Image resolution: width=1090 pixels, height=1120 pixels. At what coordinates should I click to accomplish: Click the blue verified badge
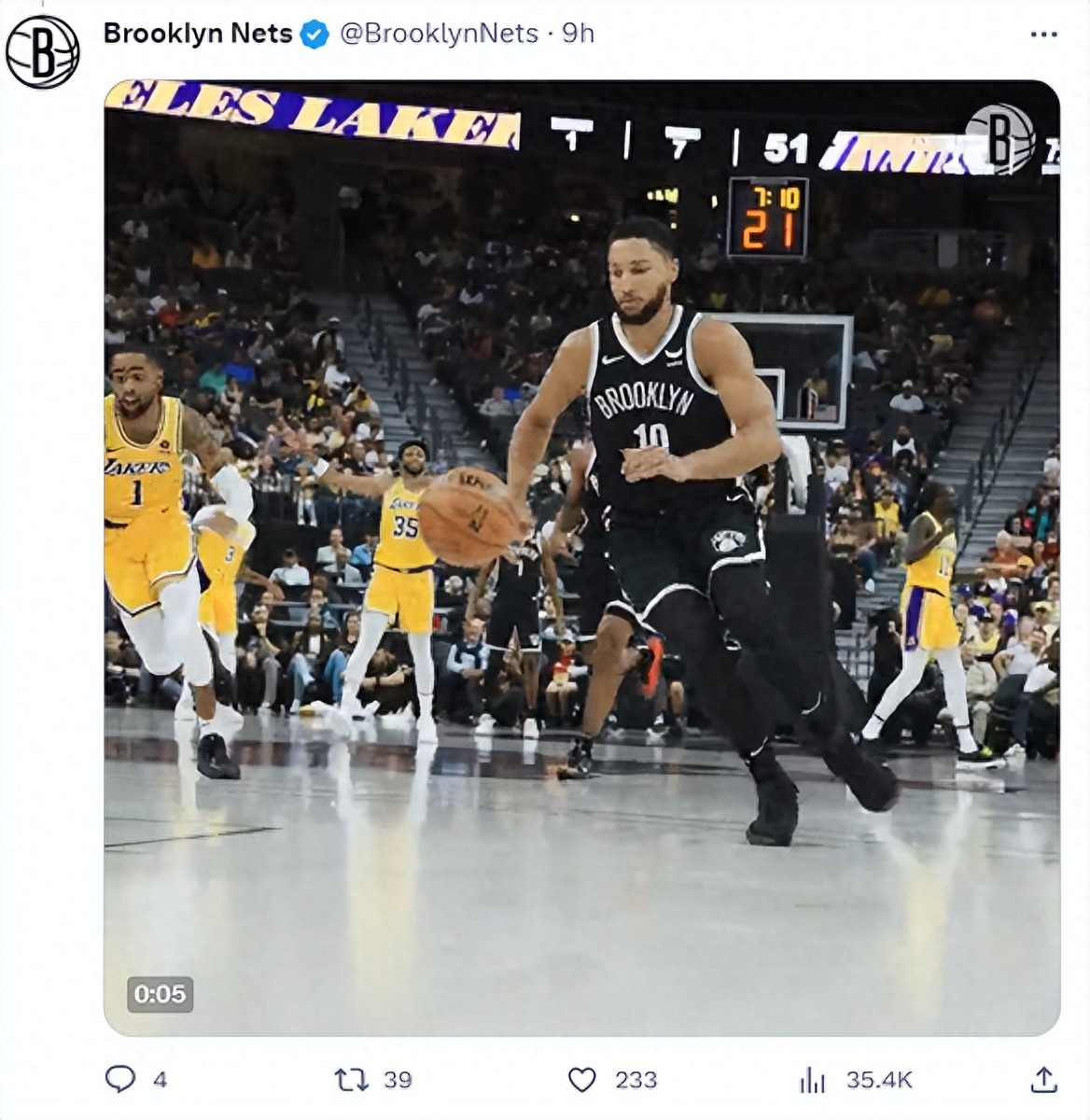[x=315, y=35]
